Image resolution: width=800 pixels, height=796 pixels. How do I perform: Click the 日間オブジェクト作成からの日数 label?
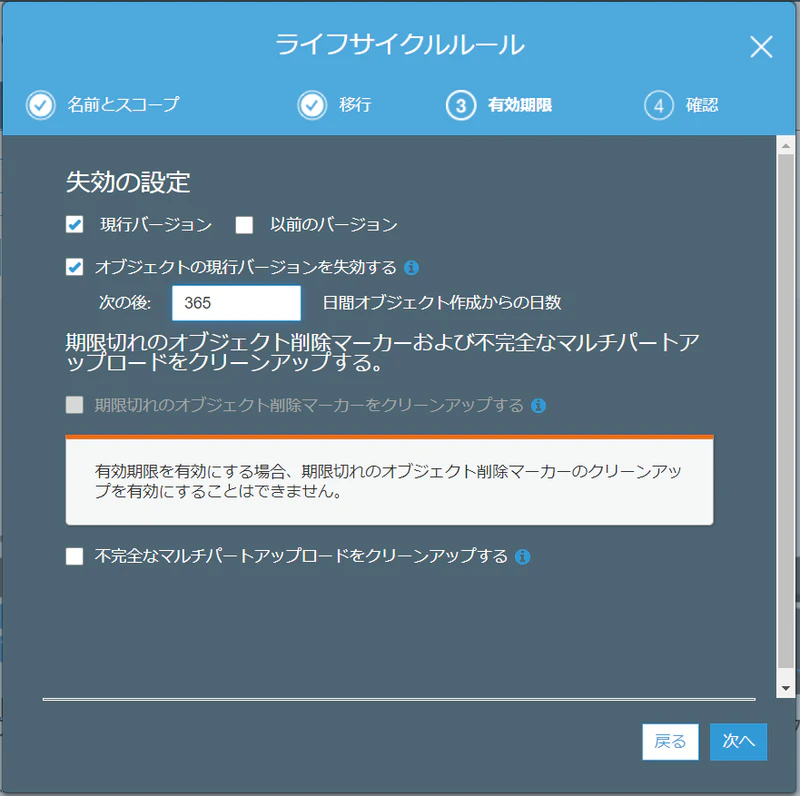pos(442,303)
